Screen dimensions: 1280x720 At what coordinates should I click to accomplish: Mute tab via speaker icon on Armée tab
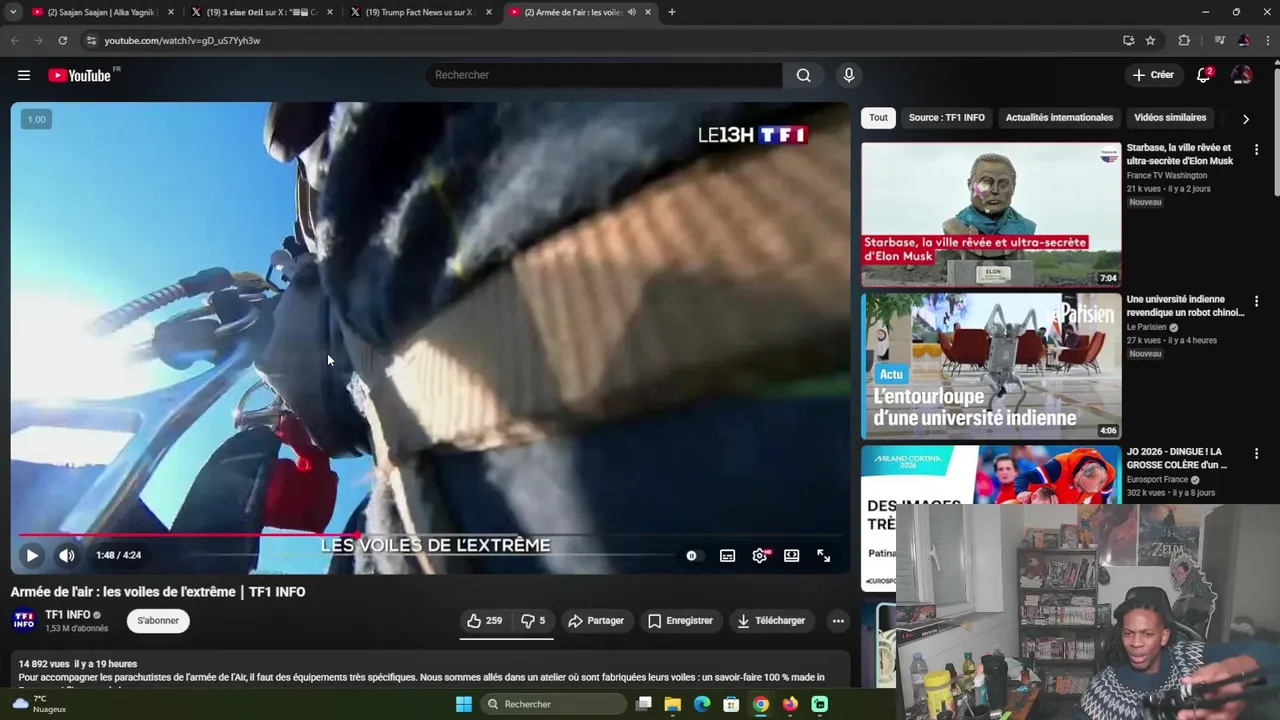click(x=631, y=12)
